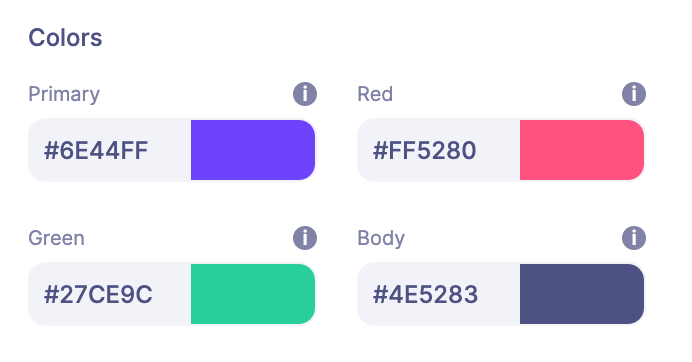692x362 pixels.
Task: Click the Primary field label
Action: (x=64, y=94)
